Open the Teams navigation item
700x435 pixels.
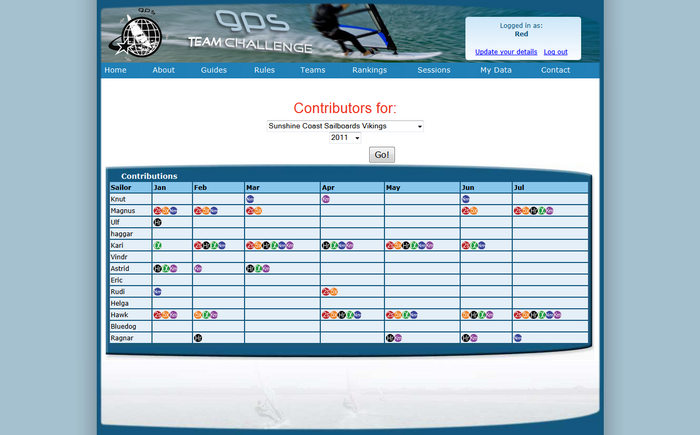click(x=312, y=70)
